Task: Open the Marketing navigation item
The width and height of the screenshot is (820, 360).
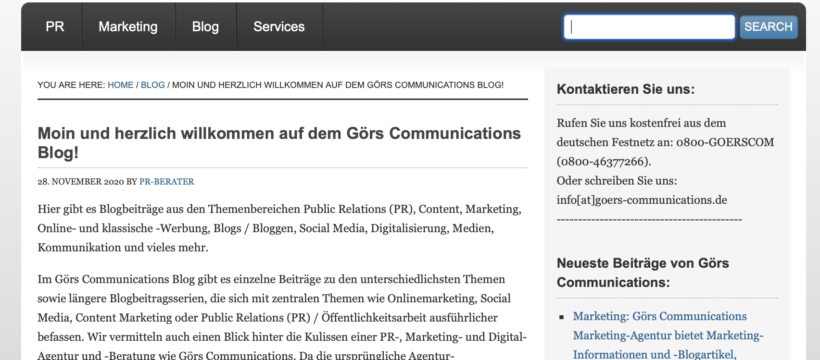Action: click(x=128, y=27)
